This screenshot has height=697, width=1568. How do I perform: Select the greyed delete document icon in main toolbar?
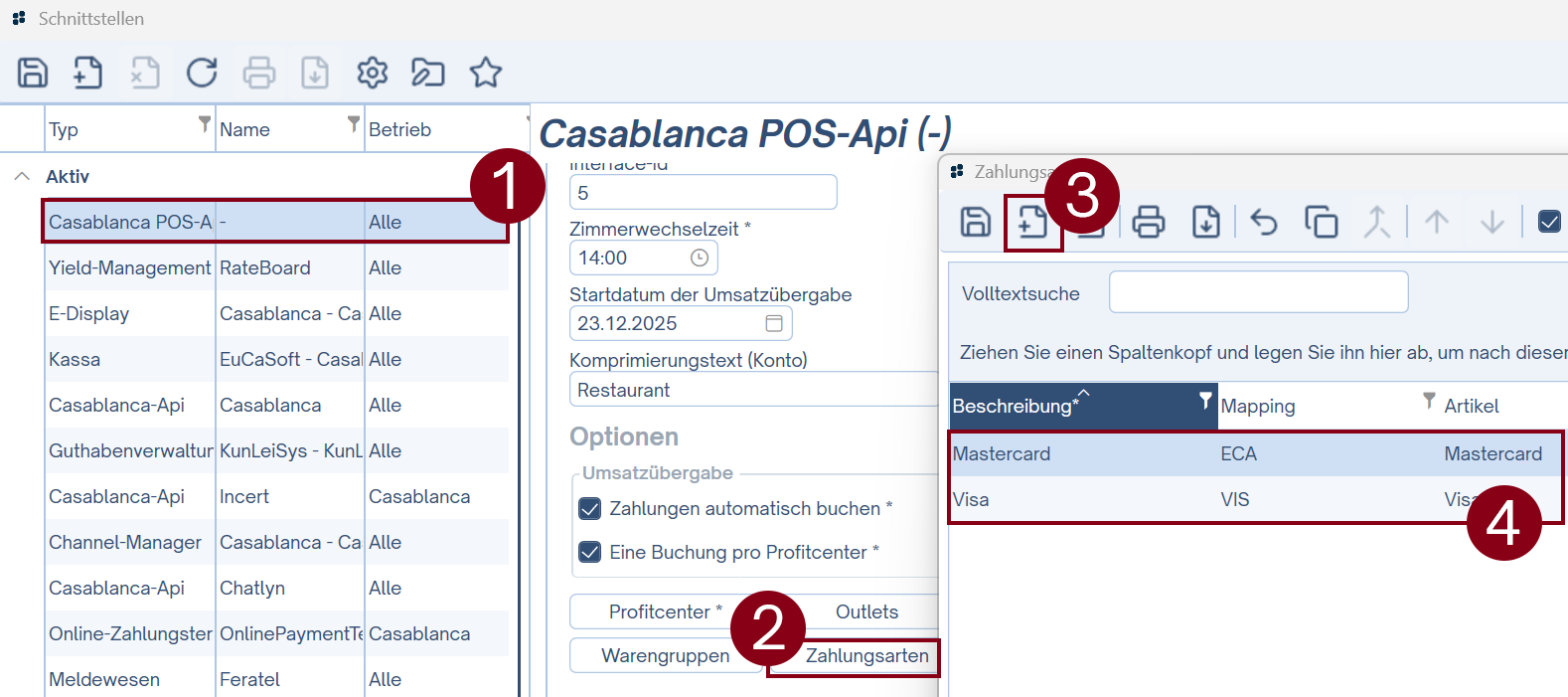pos(145,73)
